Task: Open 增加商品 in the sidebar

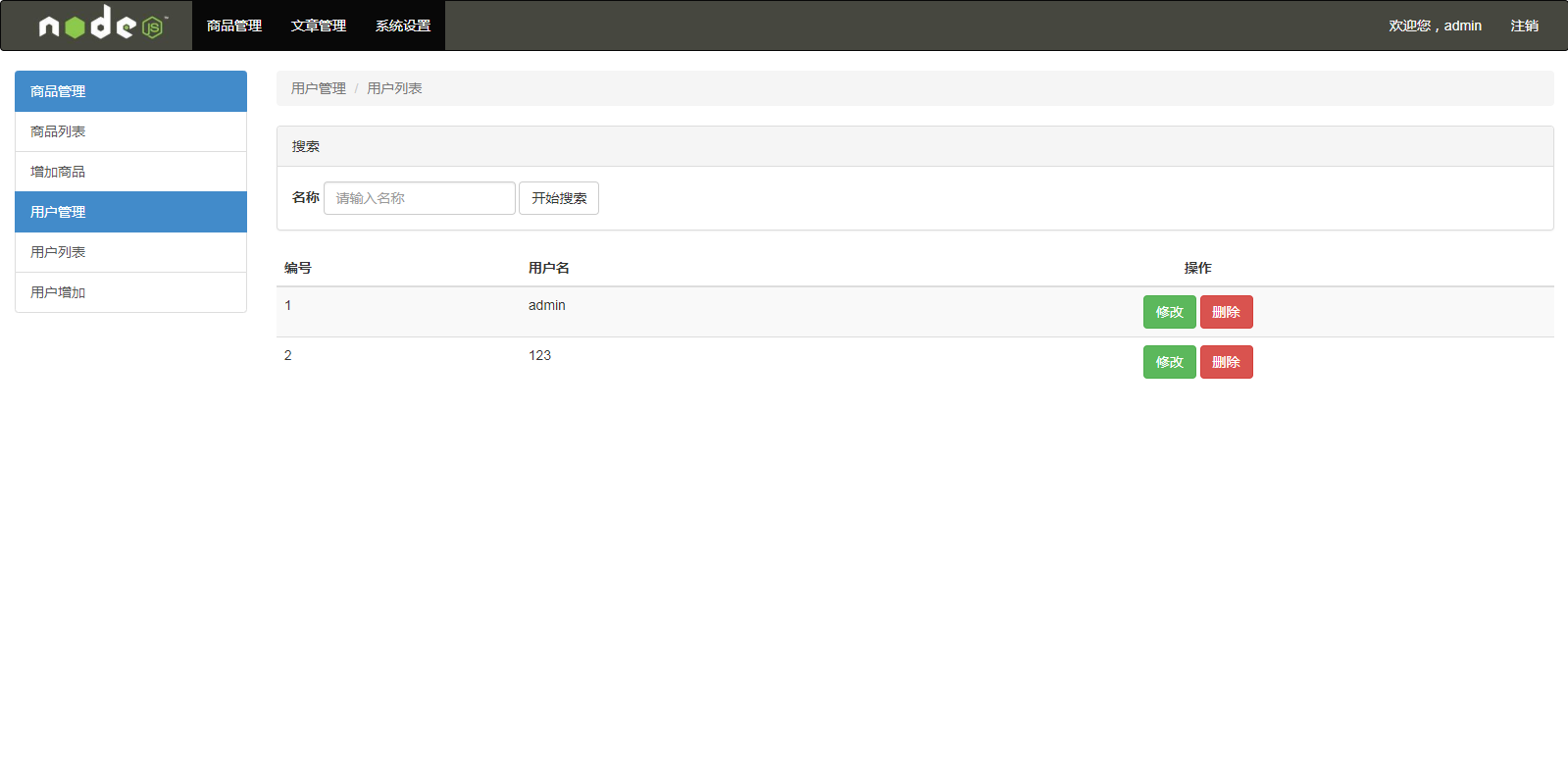Action: (130, 172)
